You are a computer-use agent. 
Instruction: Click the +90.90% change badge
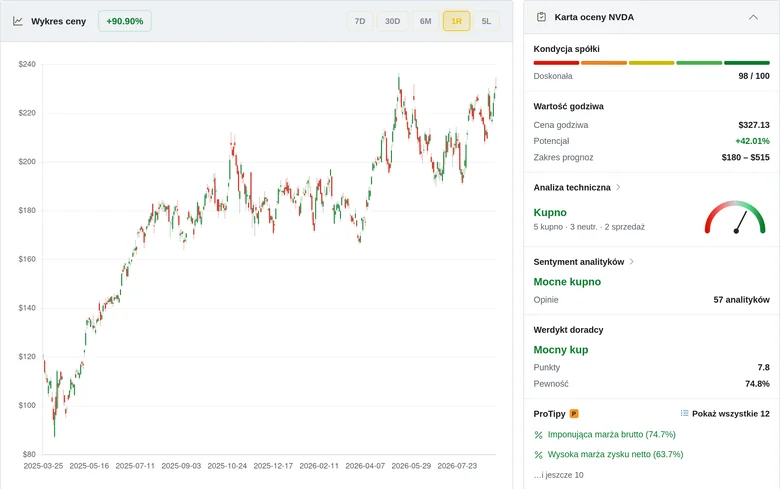coord(125,21)
